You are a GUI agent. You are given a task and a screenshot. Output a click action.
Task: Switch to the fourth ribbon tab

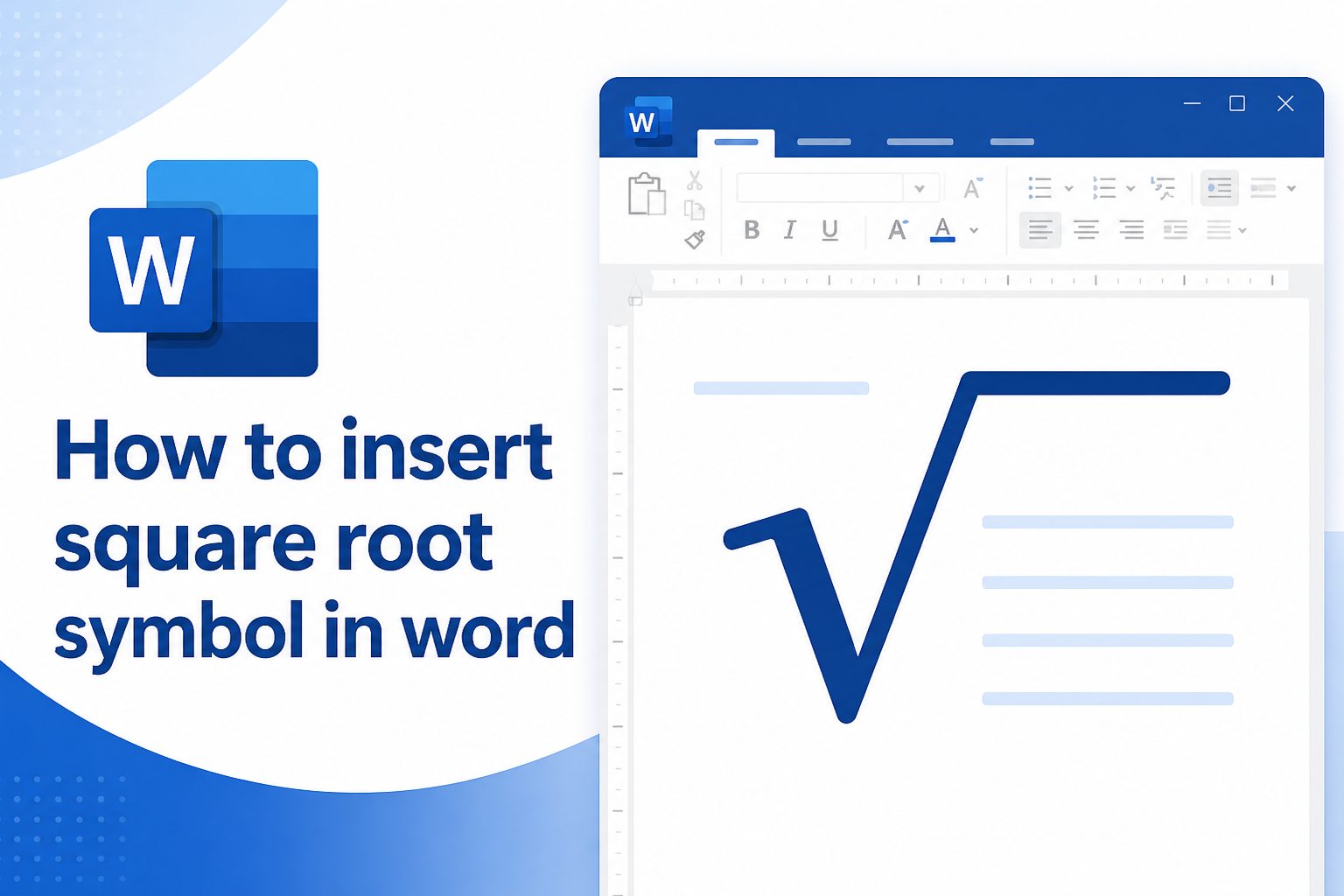coord(1011,142)
